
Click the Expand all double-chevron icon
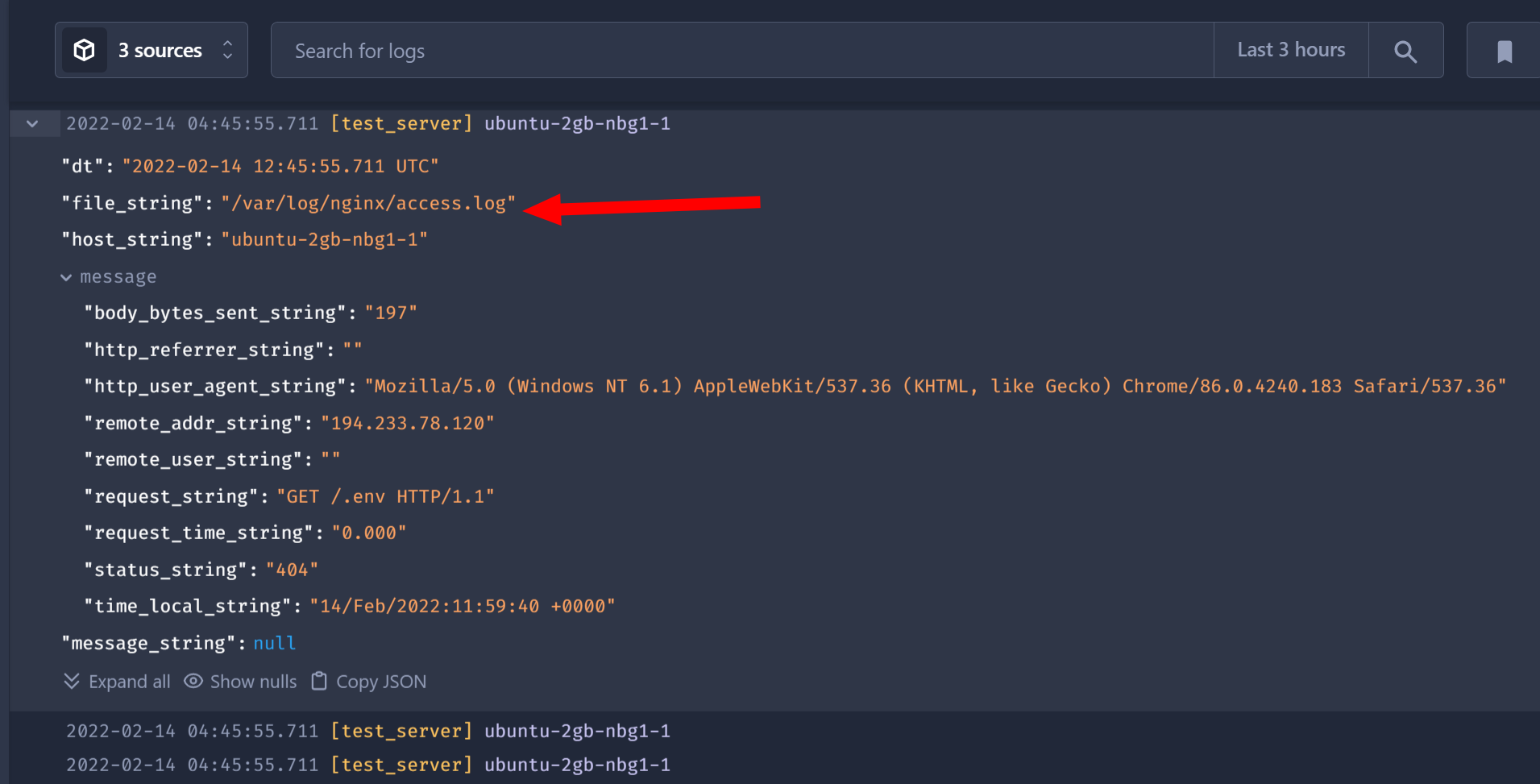tap(71, 681)
